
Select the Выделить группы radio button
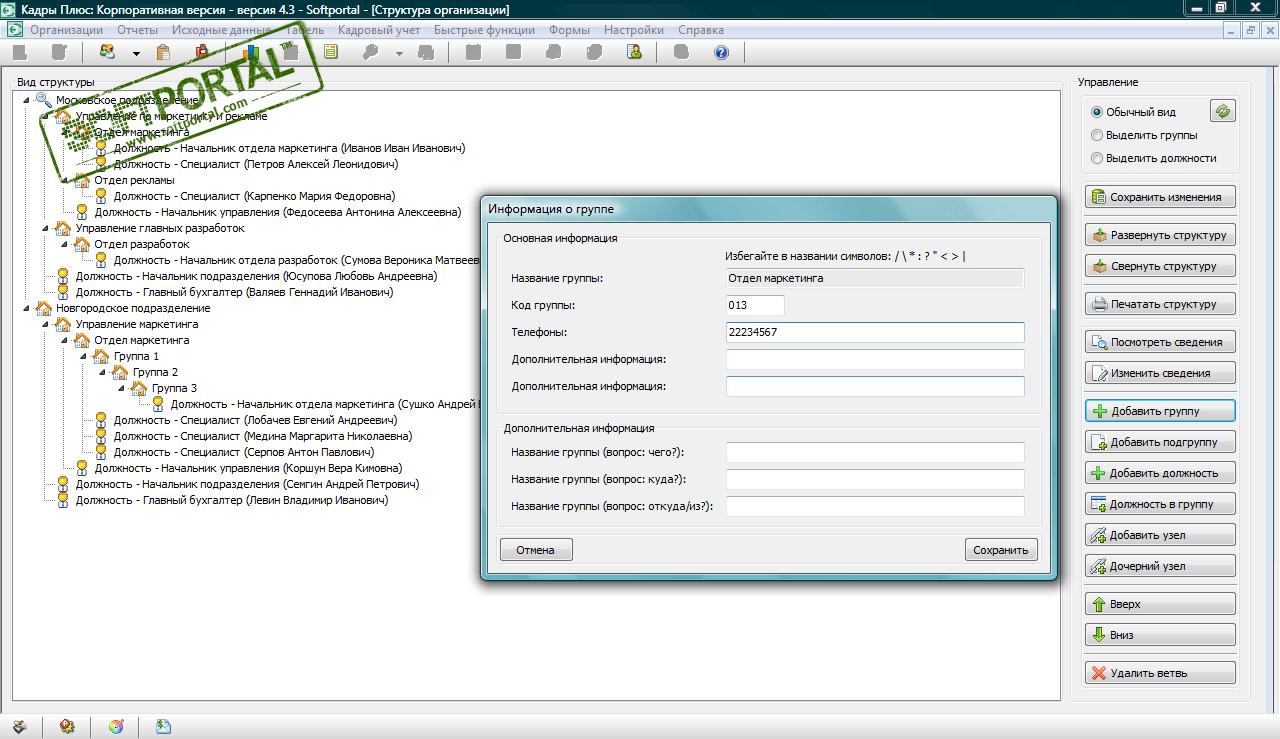tap(1097, 135)
